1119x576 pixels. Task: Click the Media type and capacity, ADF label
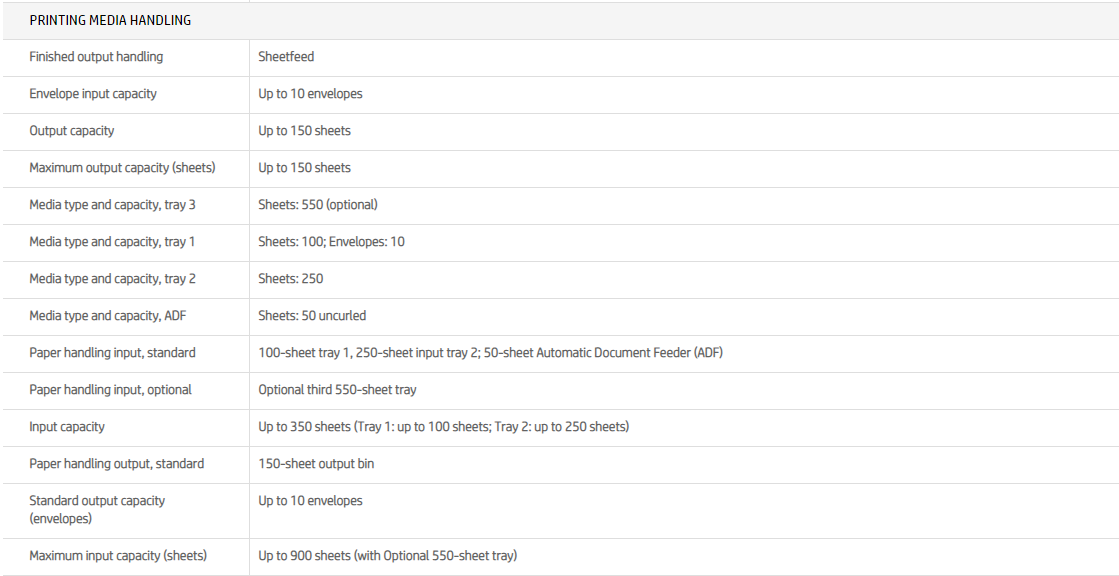tap(107, 316)
